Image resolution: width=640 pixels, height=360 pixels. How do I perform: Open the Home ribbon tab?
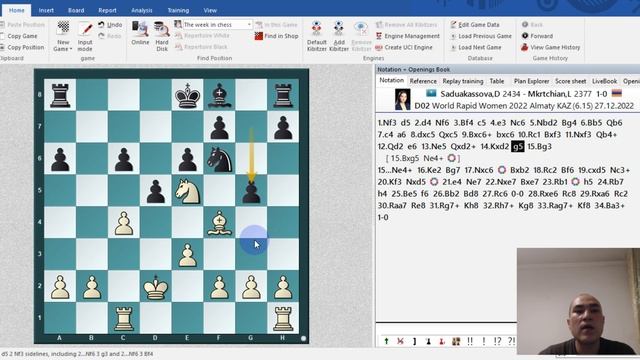pyautogui.click(x=17, y=10)
